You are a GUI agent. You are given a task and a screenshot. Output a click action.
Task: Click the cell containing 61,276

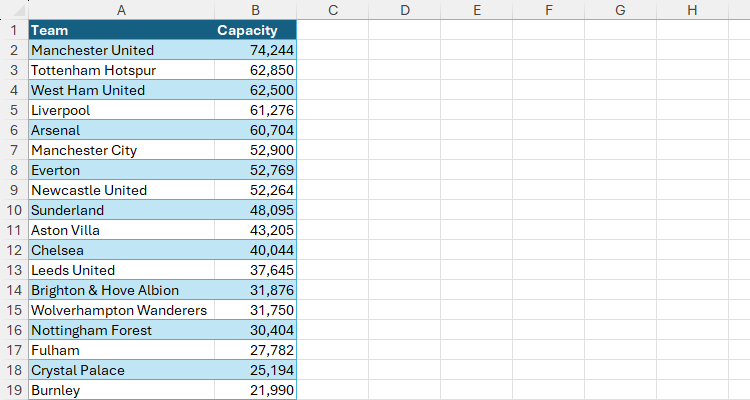point(255,110)
